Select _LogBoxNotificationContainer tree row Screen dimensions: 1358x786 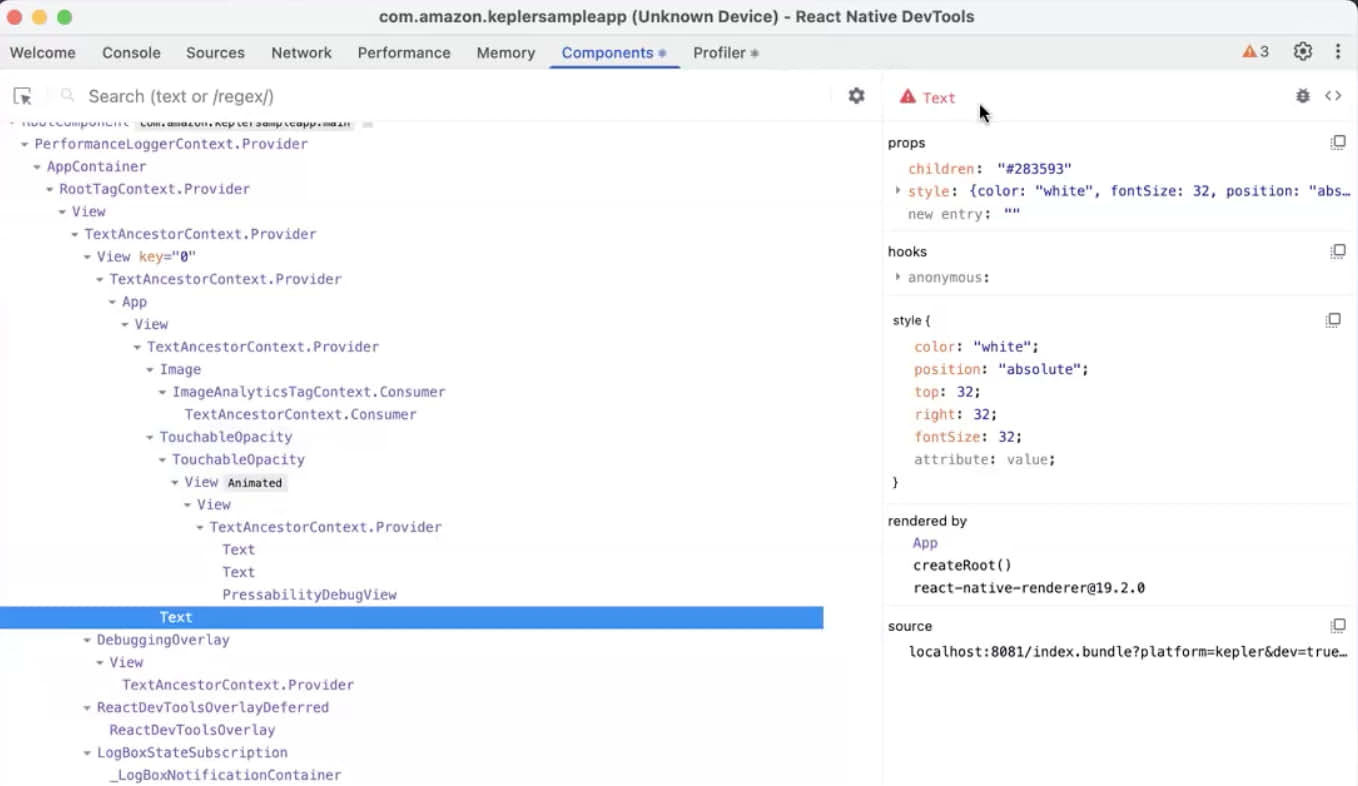(225, 775)
